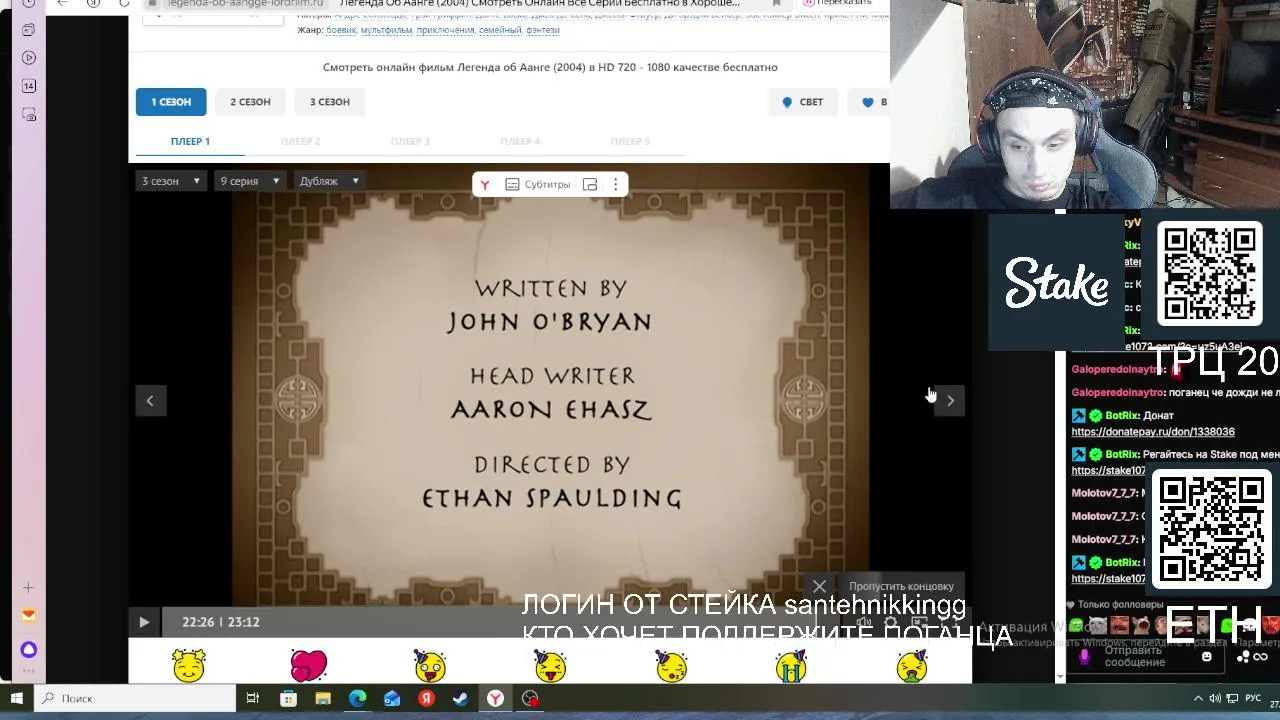This screenshot has width=1280, height=720.
Task: Open the three-dot menu in video overlay
Action: (615, 185)
